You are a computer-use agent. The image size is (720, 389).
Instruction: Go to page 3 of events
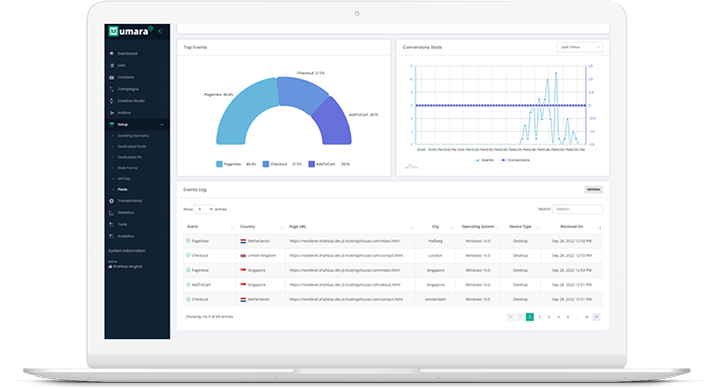click(549, 317)
